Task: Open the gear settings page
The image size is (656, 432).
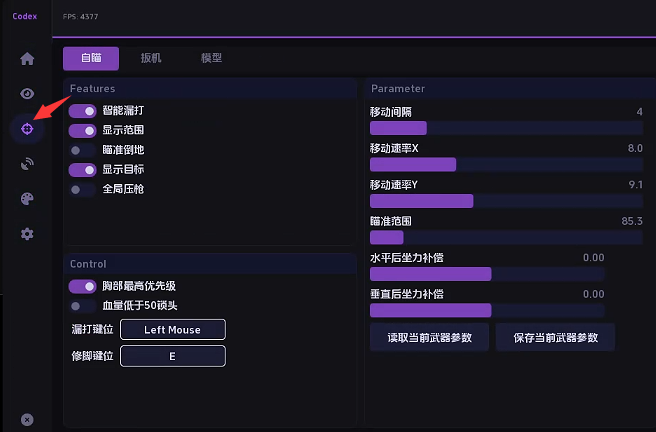Action: click(27, 234)
